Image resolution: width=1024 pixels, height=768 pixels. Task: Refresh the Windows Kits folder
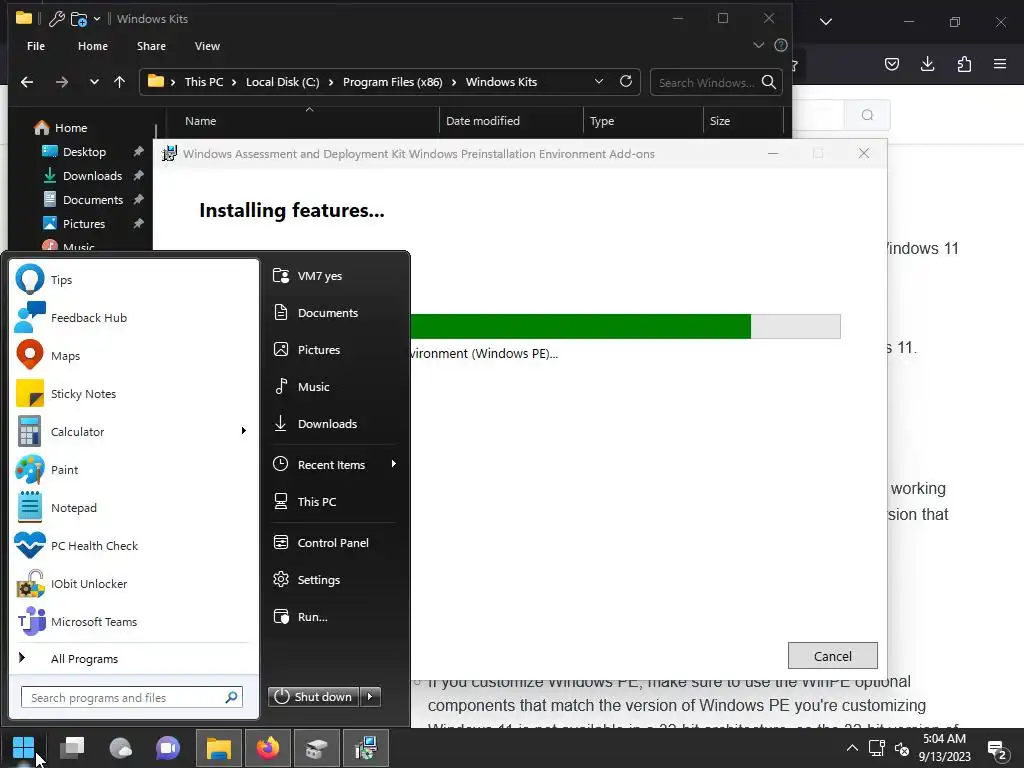click(x=626, y=82)
